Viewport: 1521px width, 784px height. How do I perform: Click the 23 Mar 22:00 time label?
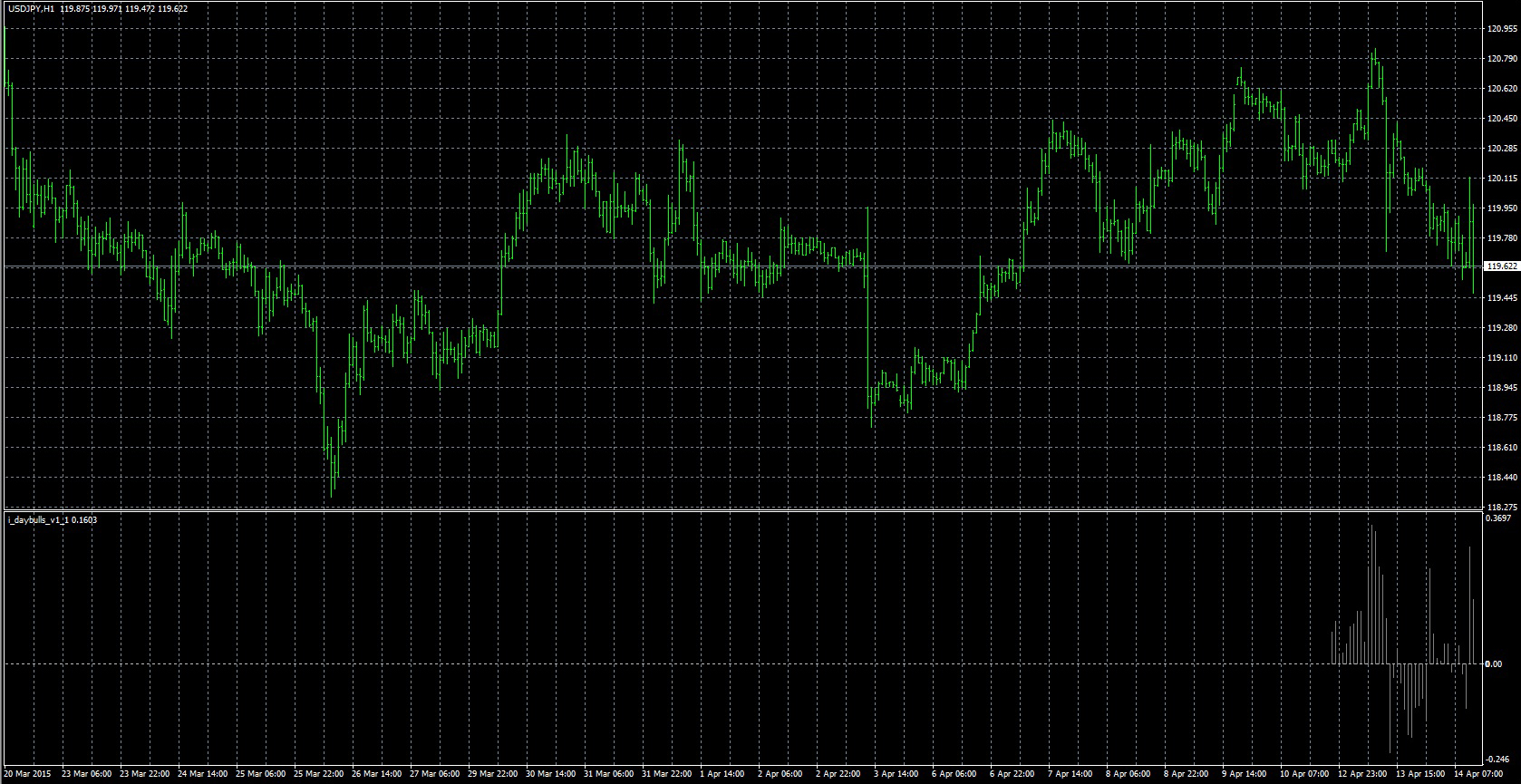(x=145, y=775)
